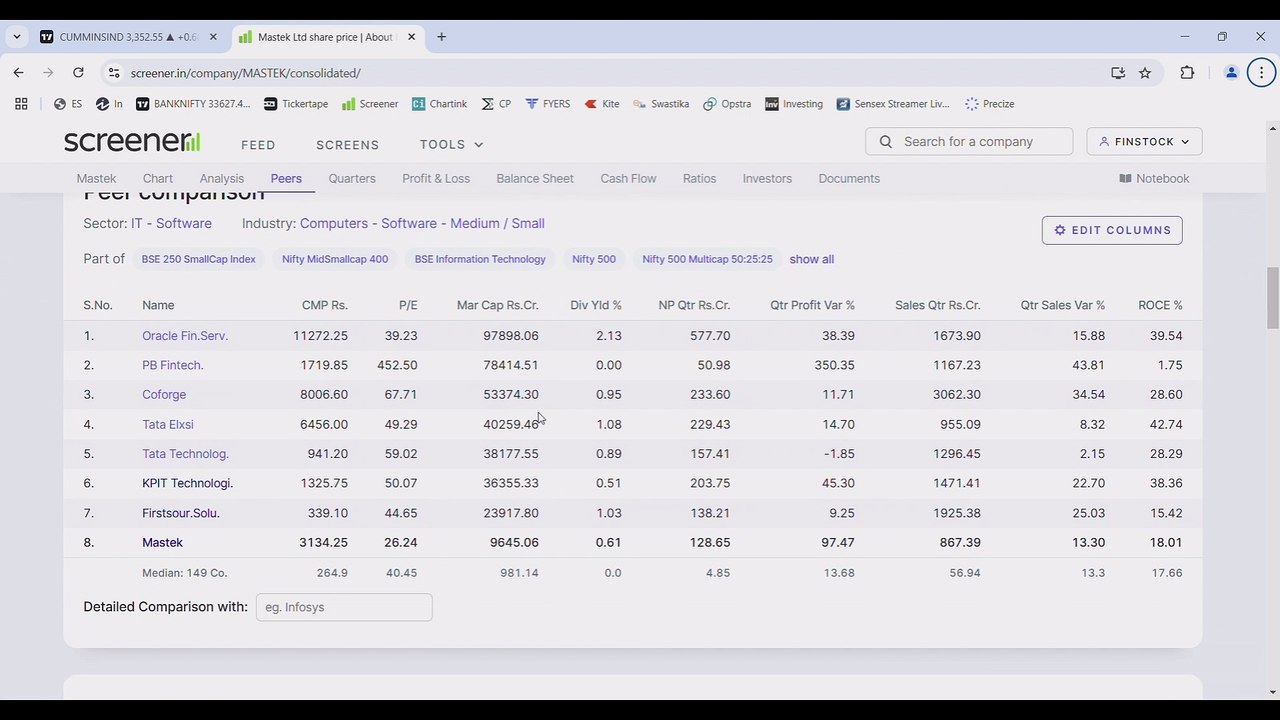This screenshot has width=1280, height=720.
Task: Open the IT - Software sector link
Action: pyautogui.click(x=171, y=223)
